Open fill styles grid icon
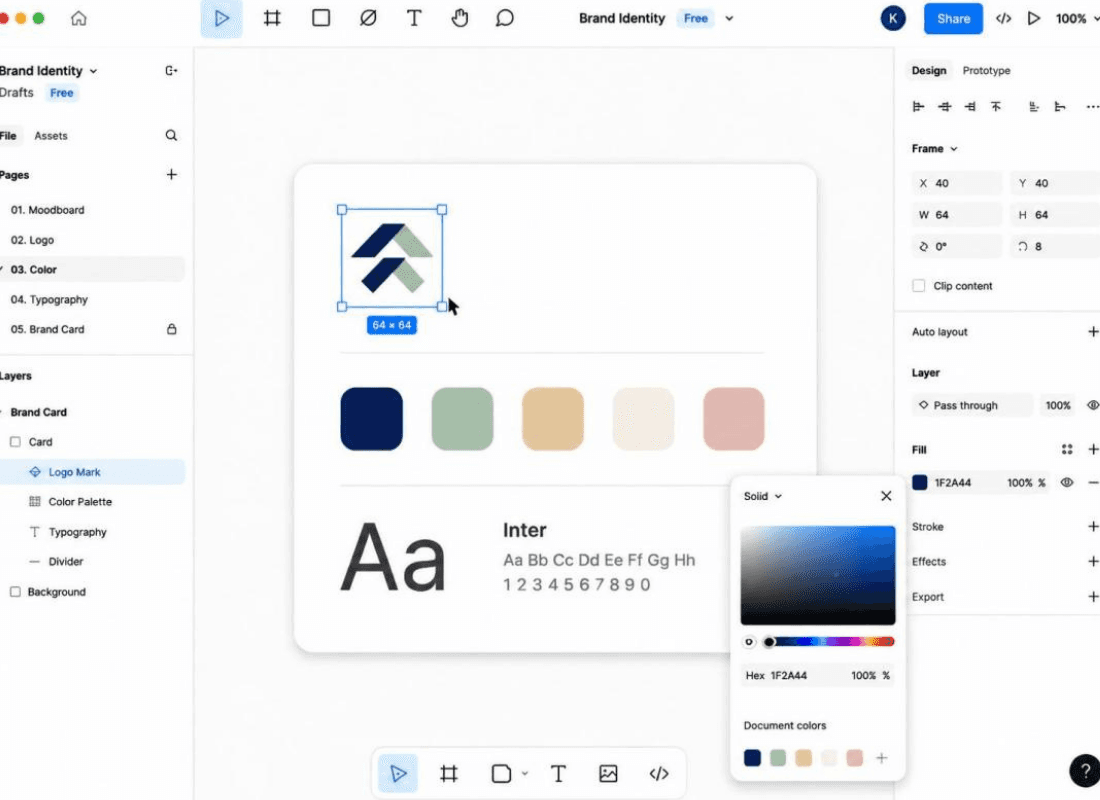 click(1067, 449)
